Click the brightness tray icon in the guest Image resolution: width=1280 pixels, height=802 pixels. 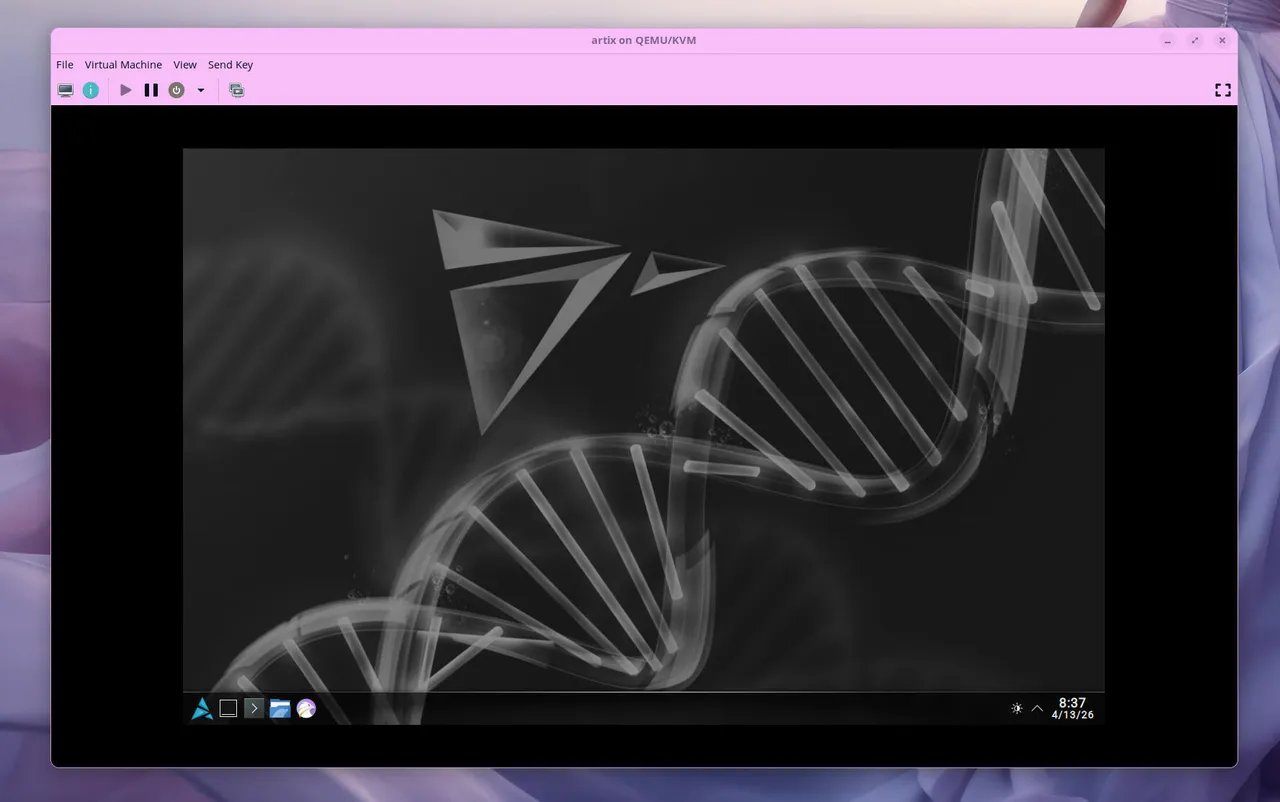click(x=1016, y=708)
